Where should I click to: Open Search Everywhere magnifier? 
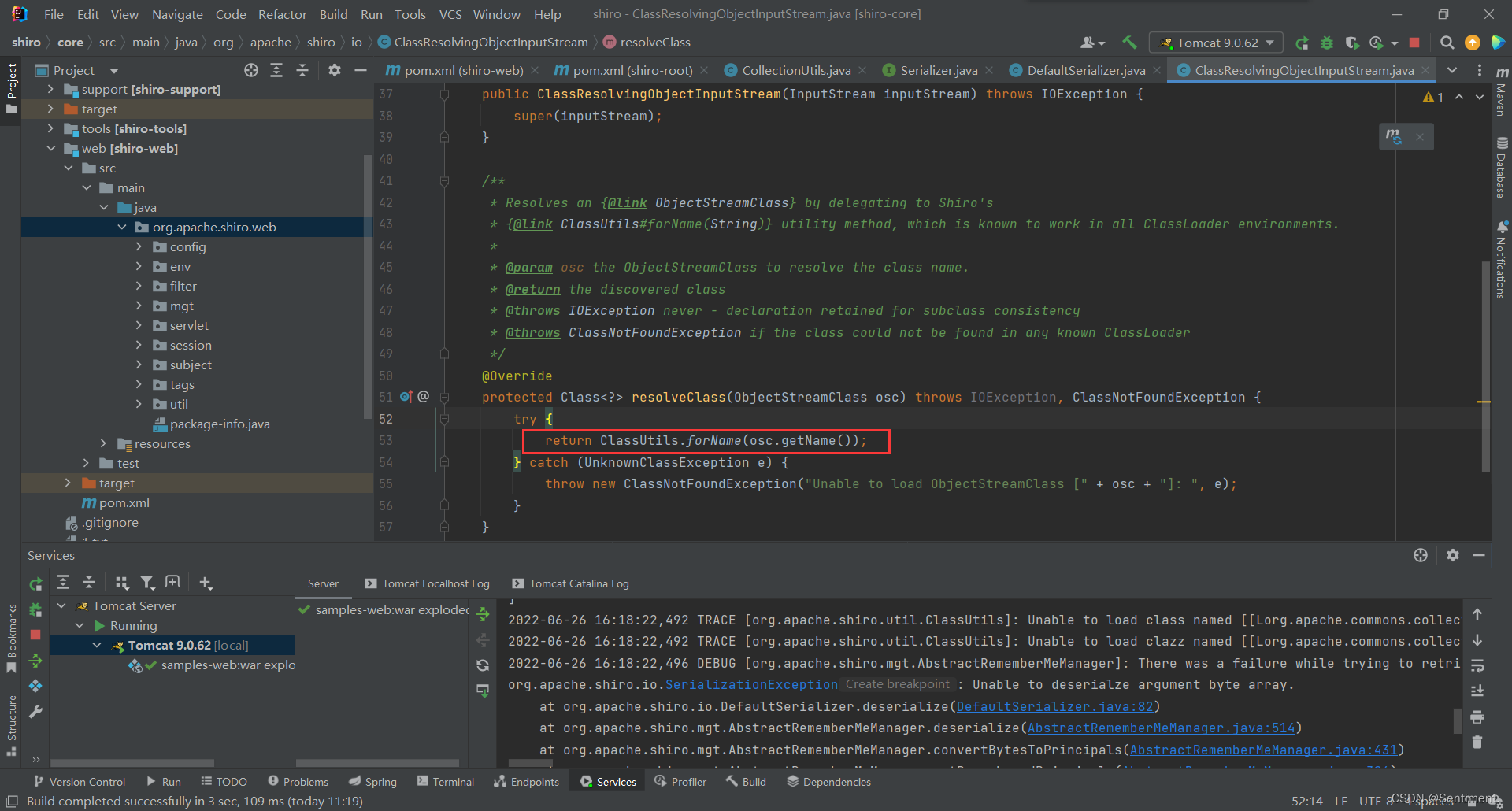[x=1447, y=43]
